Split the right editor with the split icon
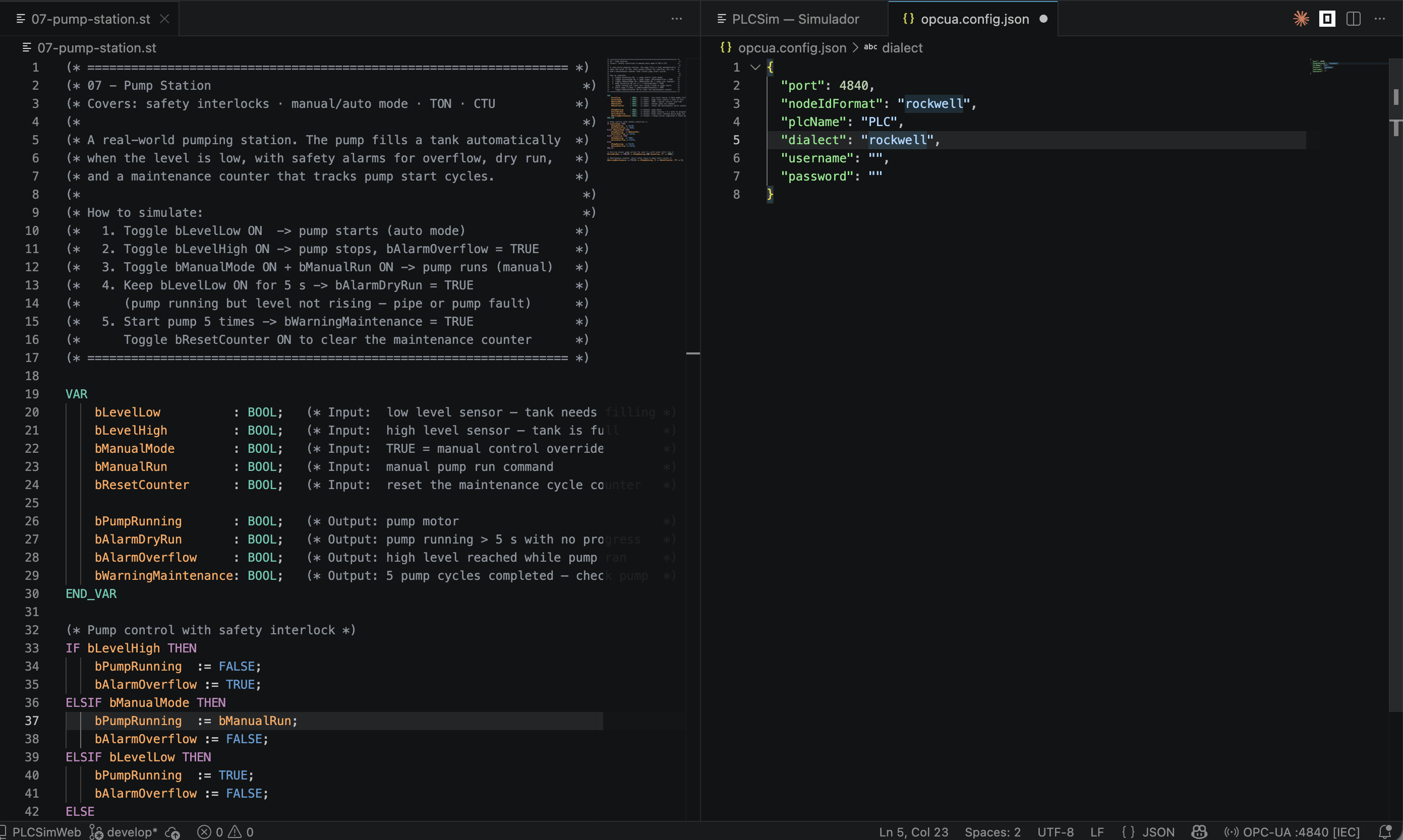This screenshot has height=840, width=1403. 1353,19
